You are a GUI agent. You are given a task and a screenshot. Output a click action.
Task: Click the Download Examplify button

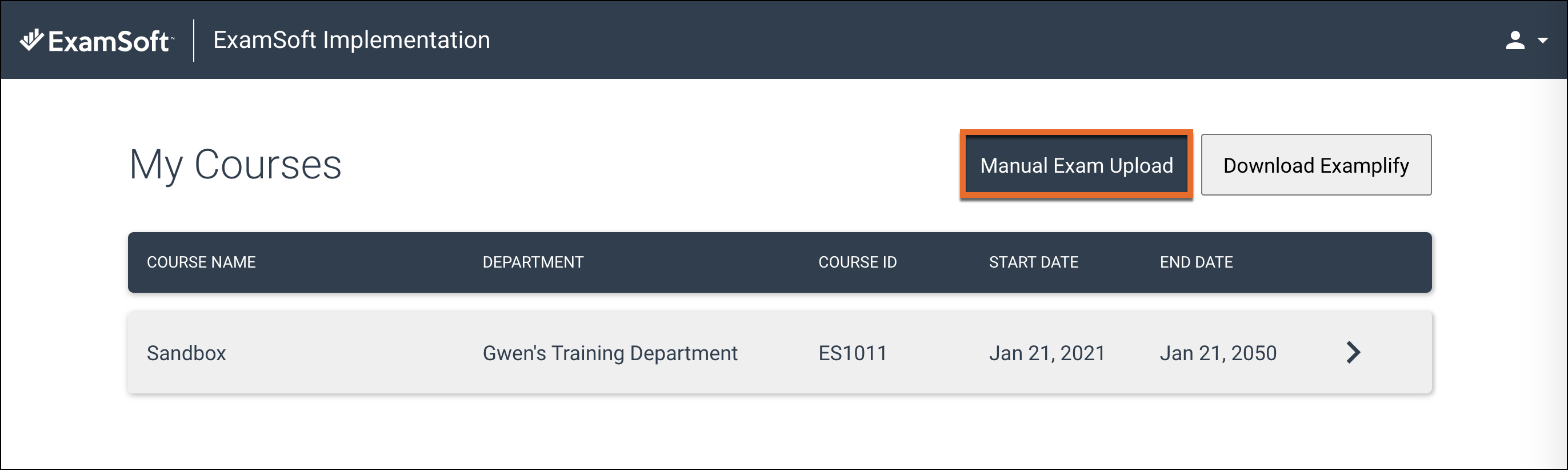(1316, 165)
